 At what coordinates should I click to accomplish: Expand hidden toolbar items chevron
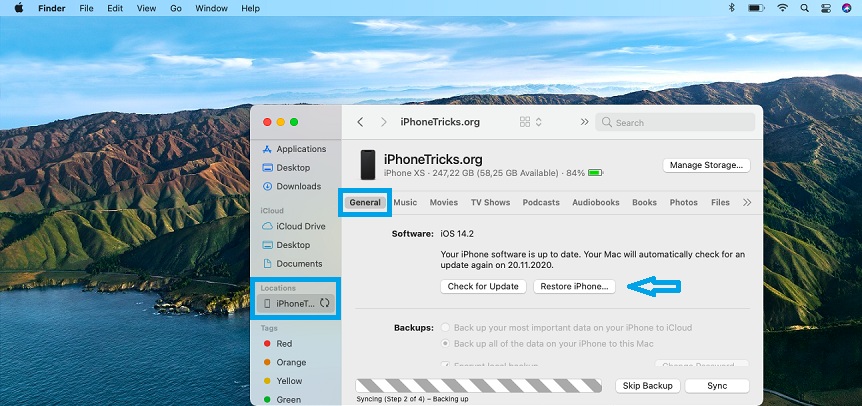pos(584,122)
